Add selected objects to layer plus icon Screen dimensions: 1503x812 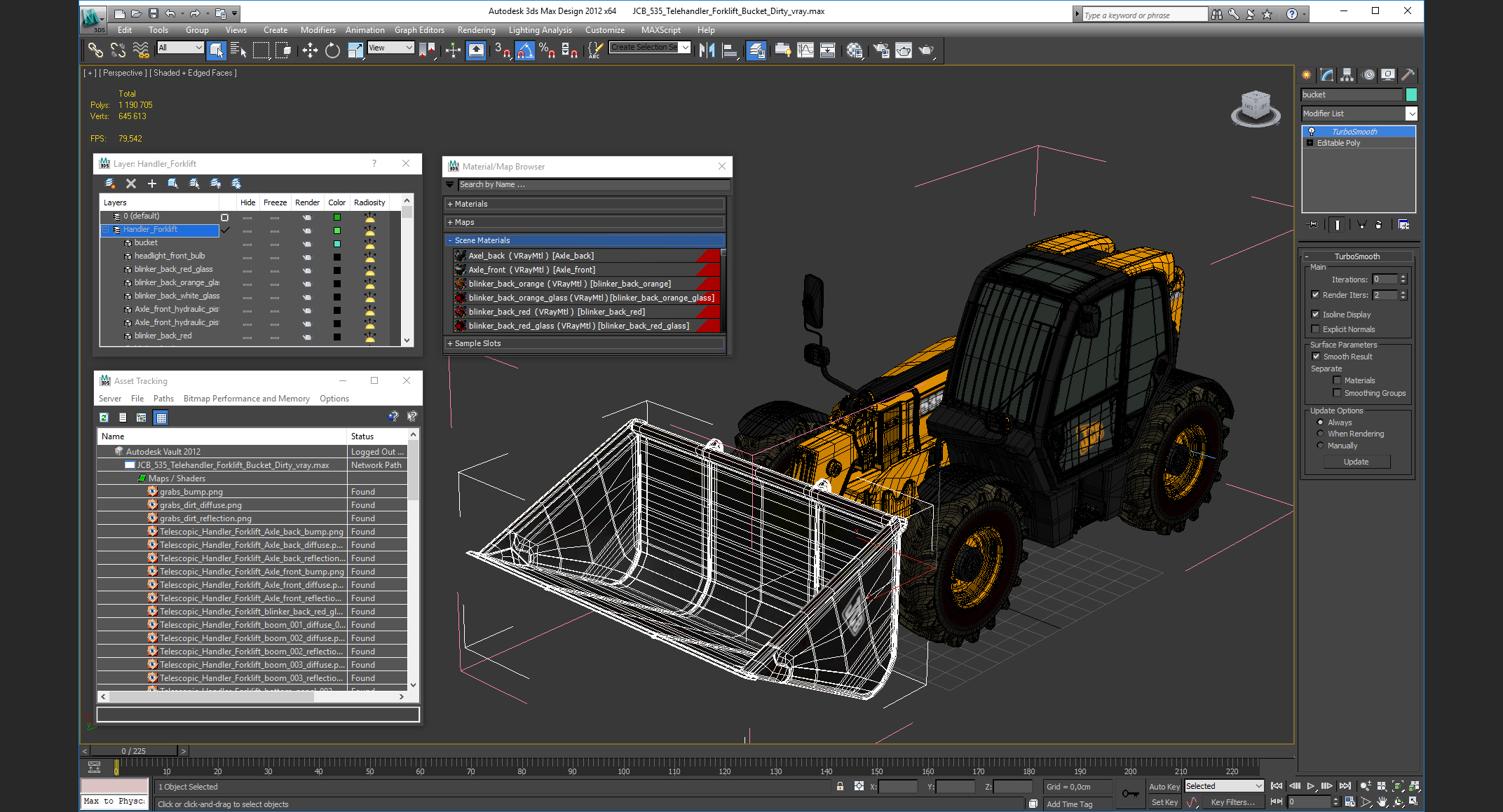click(152, 184)
